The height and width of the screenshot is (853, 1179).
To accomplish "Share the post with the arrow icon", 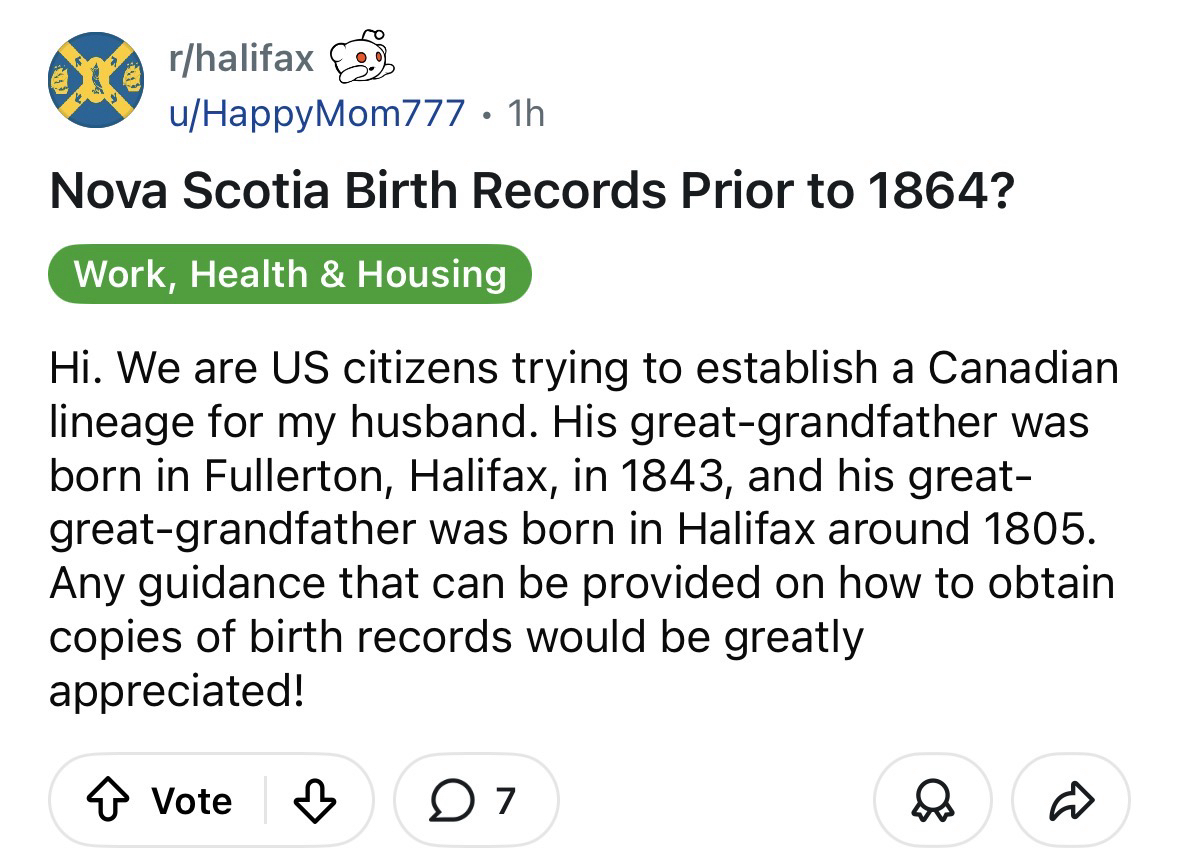I will 1070,800.
